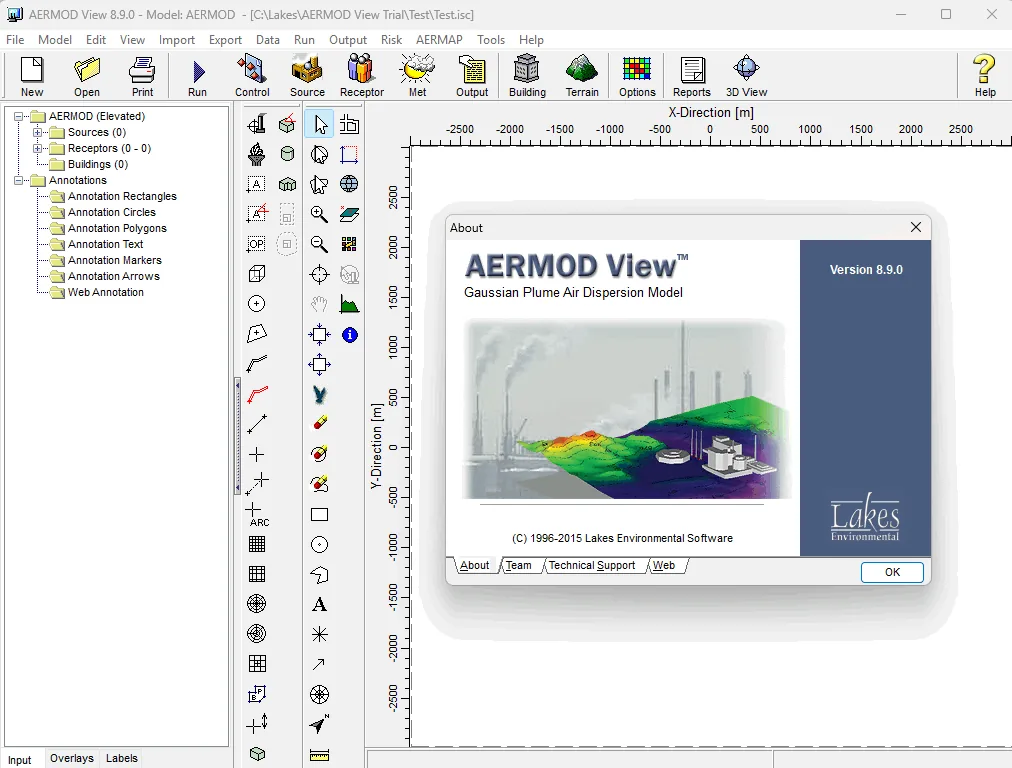Click the north arrow annotation tool
The width and height of the screenshot is (1012, 768).
[319, 724]
